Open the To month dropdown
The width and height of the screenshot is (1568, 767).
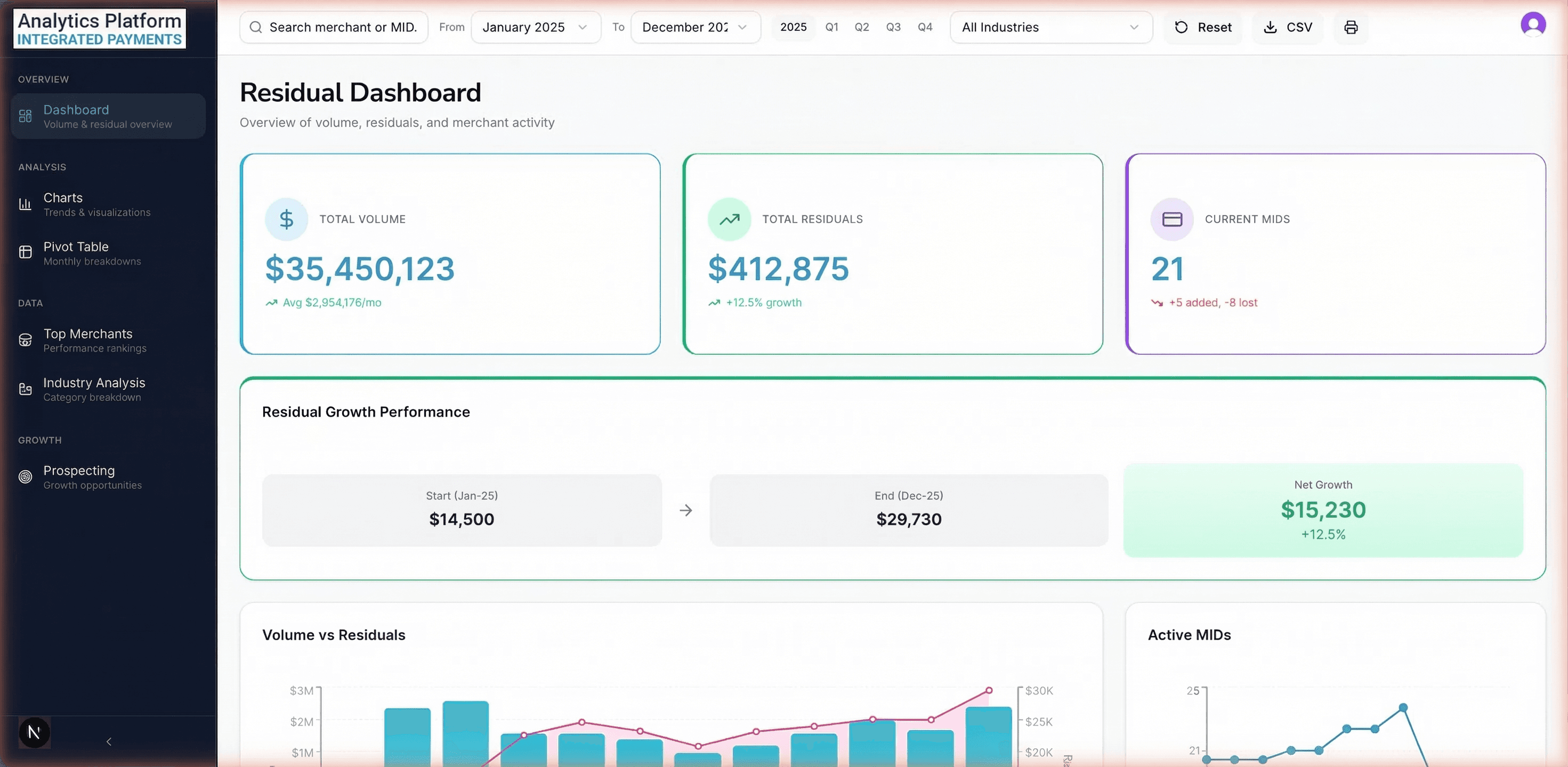pyautogui.click(x=695, y=27)
